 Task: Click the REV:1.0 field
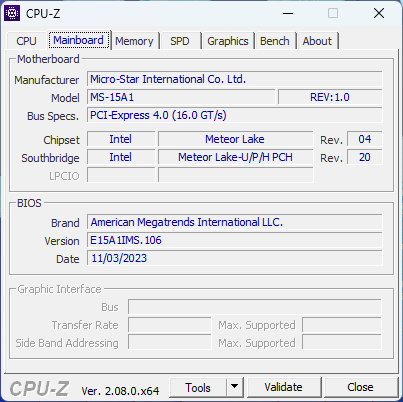[x=330, y=97]
